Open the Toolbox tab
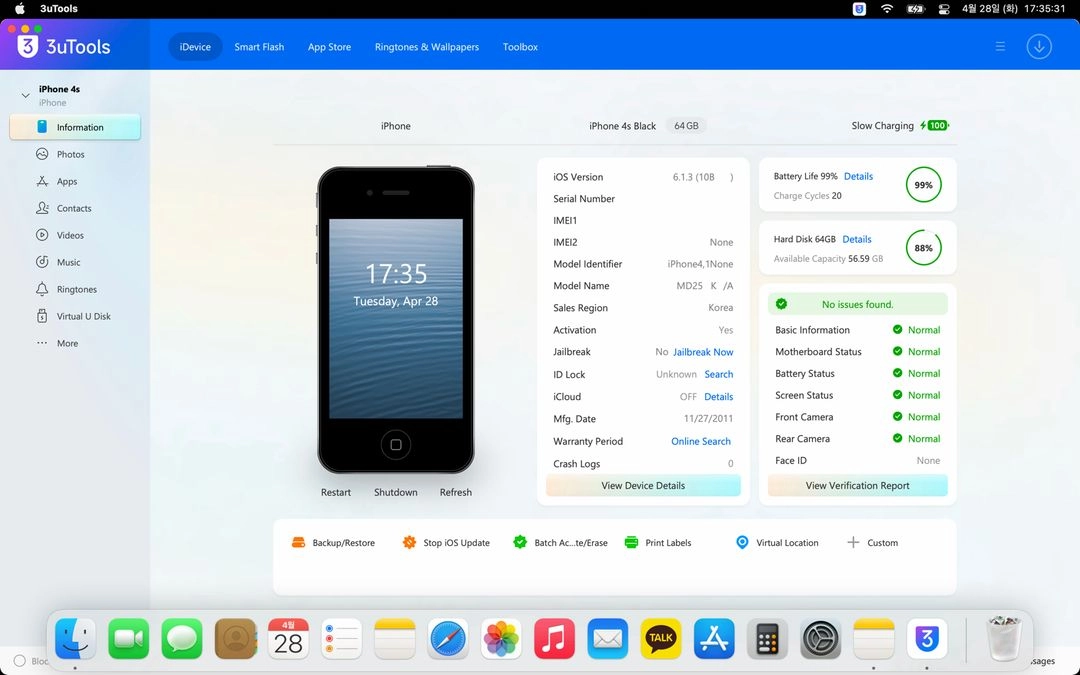This screenshot has height=675, width=1080. pos(520,47)
